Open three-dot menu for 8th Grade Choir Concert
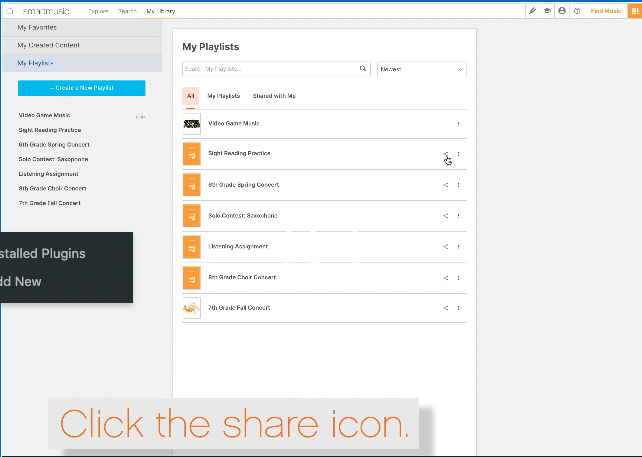 pyautogui.click(x=458, y=277)
